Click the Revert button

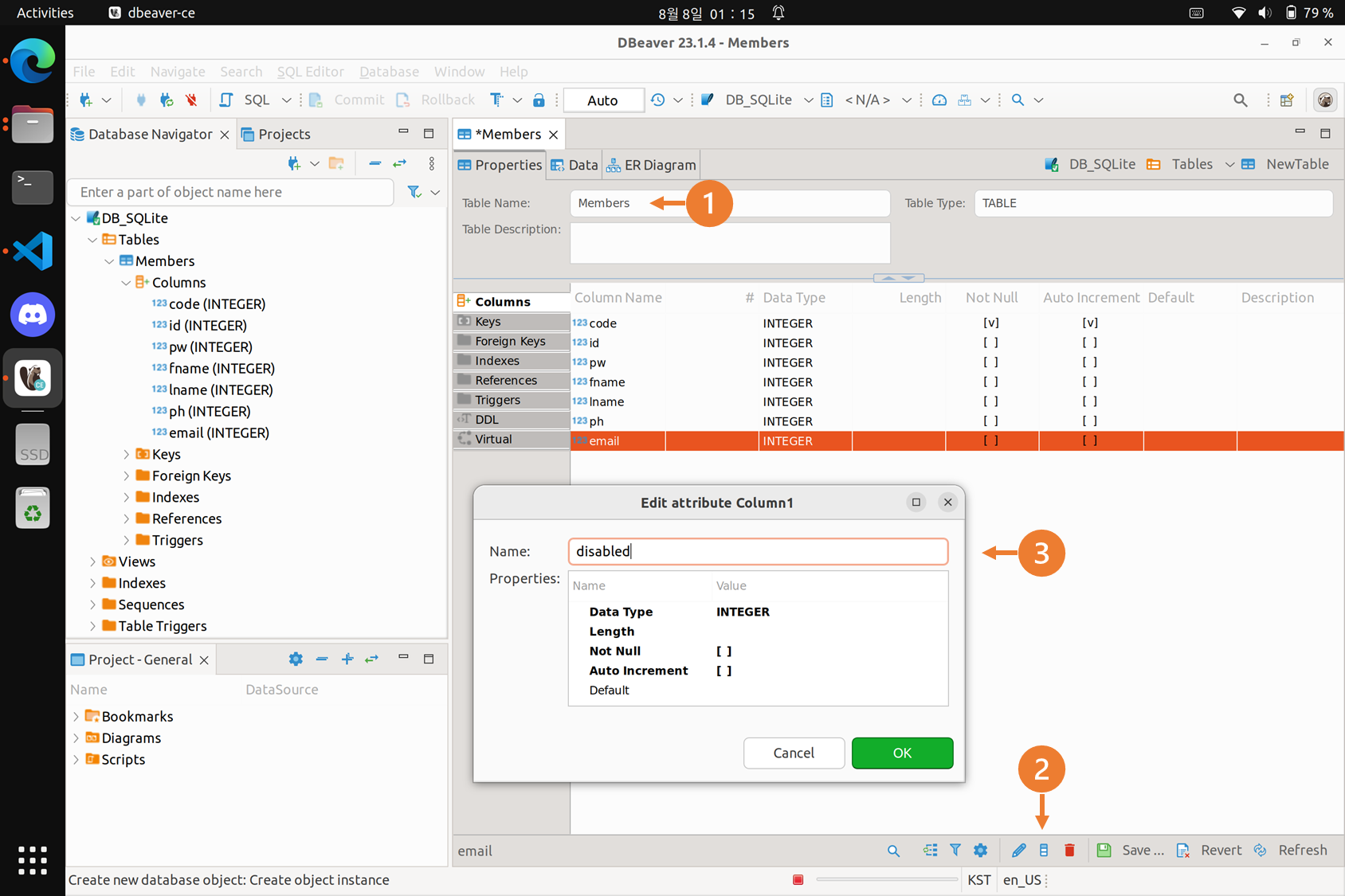(x=1210, y=851)
